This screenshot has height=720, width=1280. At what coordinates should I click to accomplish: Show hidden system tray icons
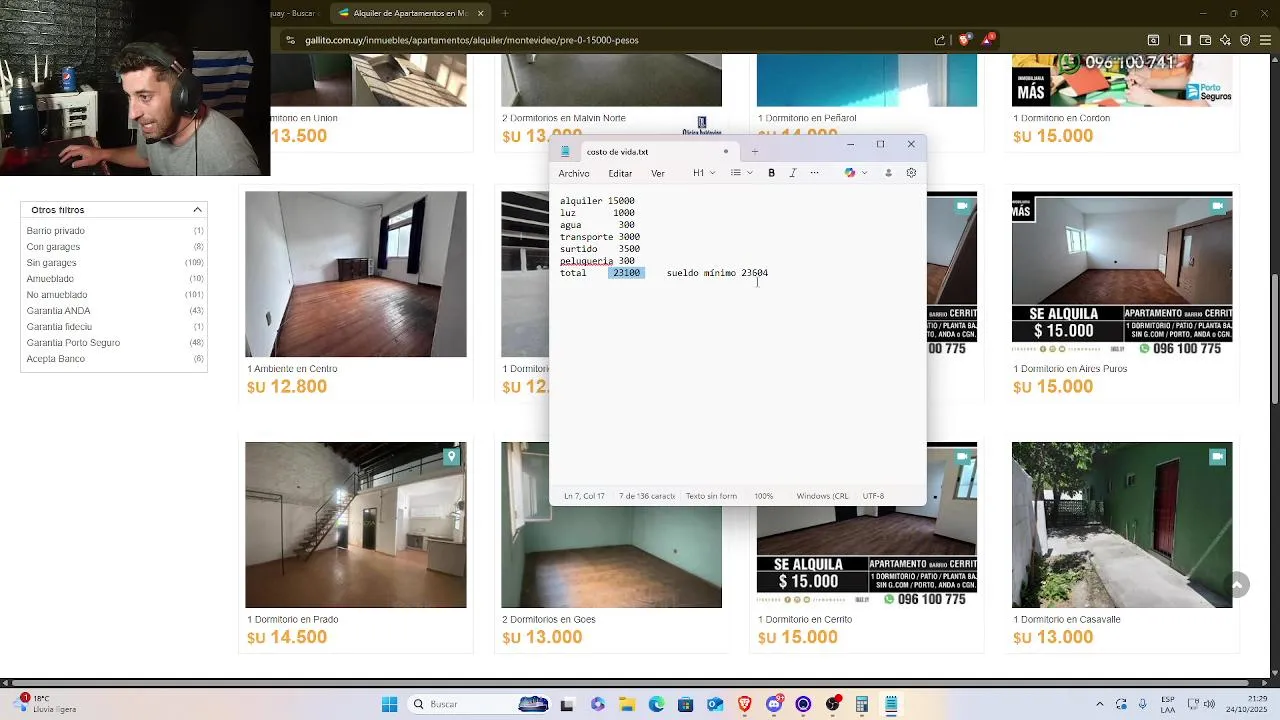(x=1100, y=704)
